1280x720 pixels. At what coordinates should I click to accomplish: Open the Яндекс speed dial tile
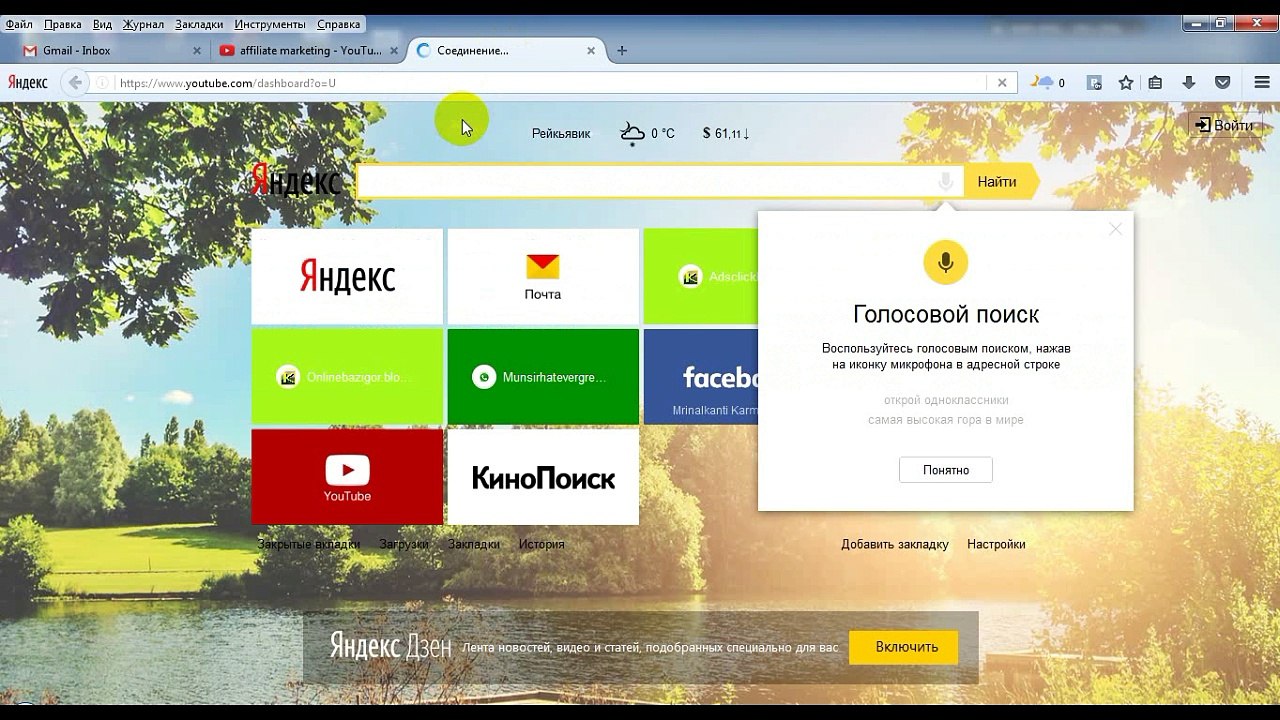347,276
